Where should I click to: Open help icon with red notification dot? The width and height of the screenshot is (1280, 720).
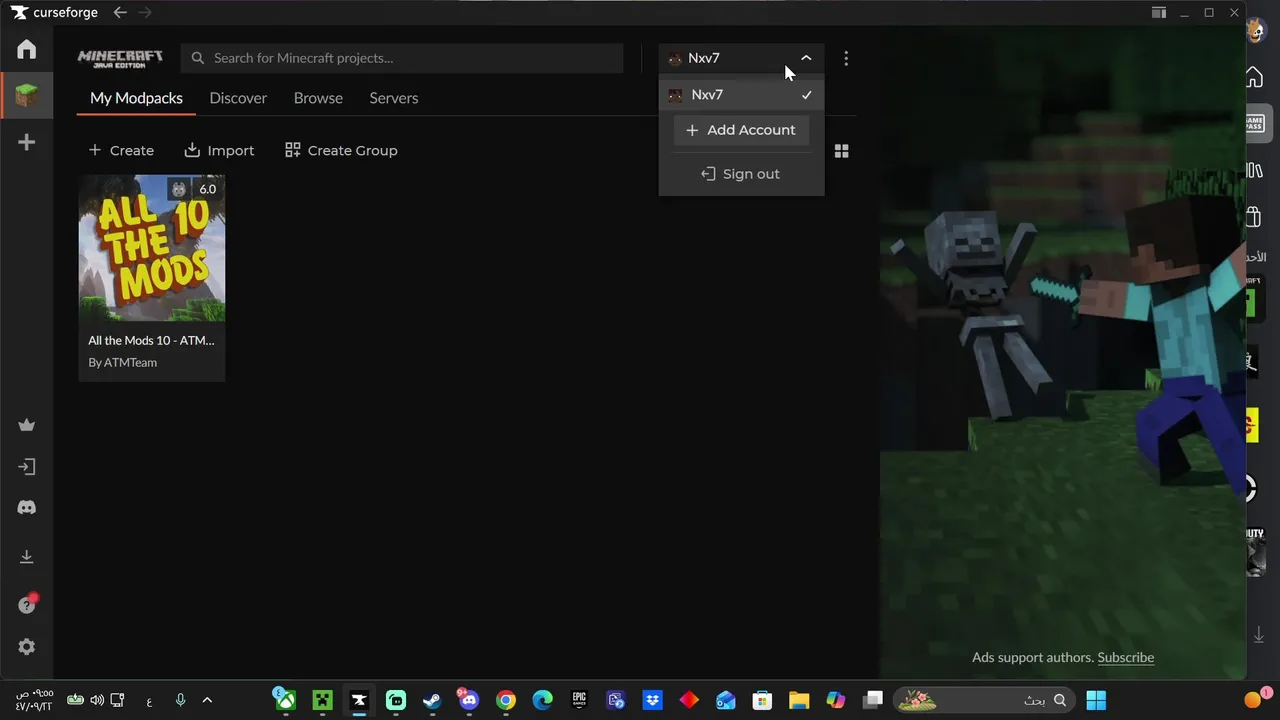pos(27,604)
